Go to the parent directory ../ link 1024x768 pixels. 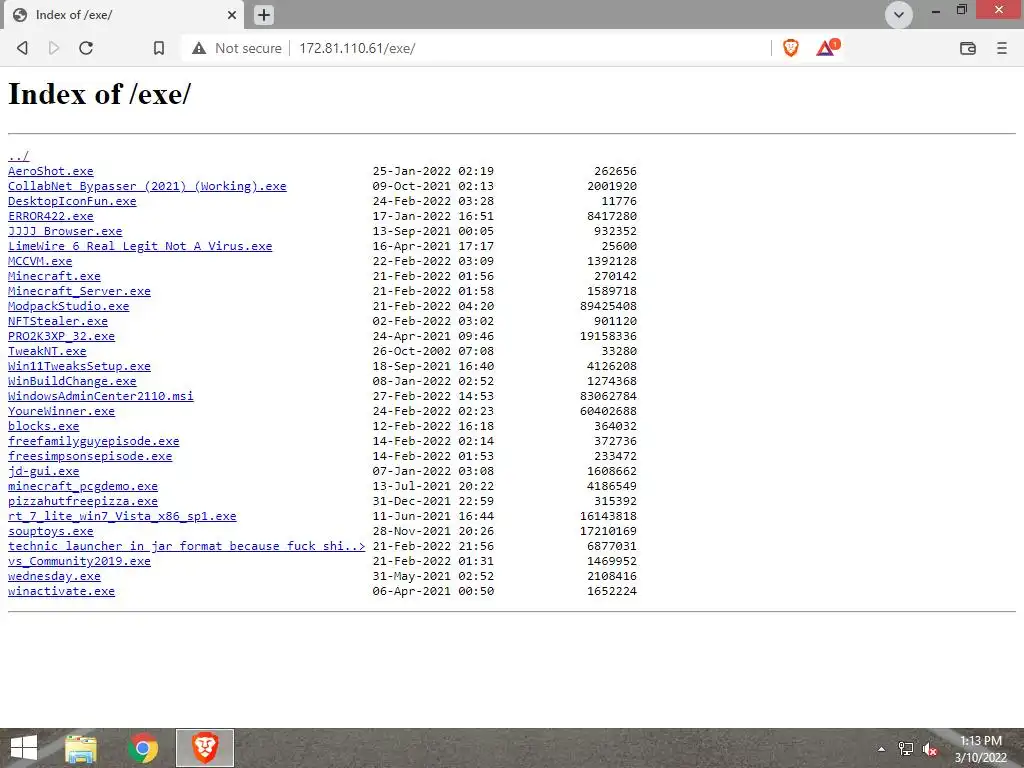(18, 156)
